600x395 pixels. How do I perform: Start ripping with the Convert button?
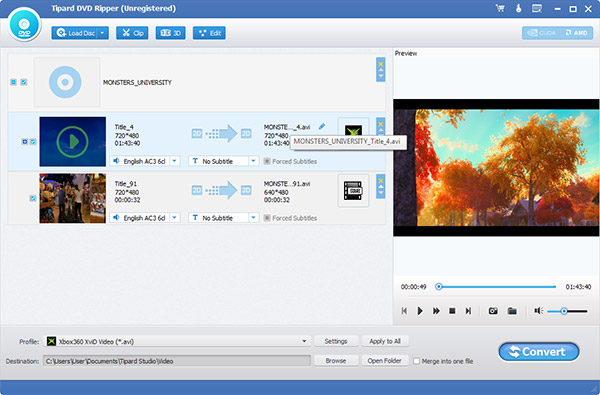(x=539, y=352)
